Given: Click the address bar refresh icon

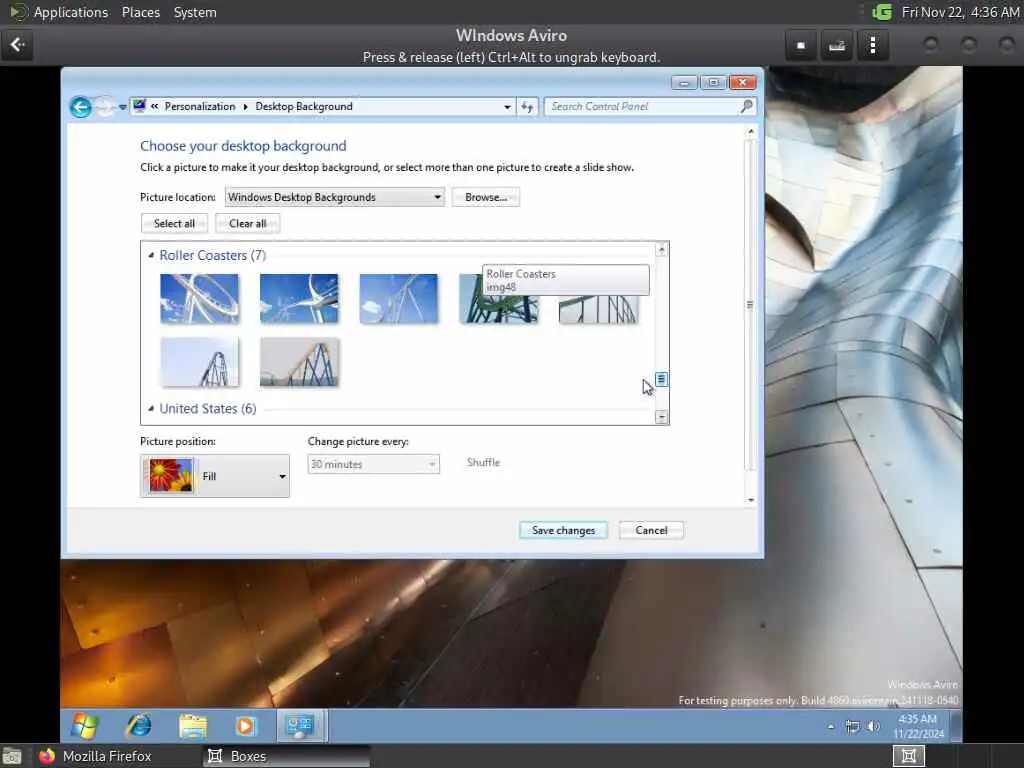Looking at the screenshot, I should coord(527,106).
